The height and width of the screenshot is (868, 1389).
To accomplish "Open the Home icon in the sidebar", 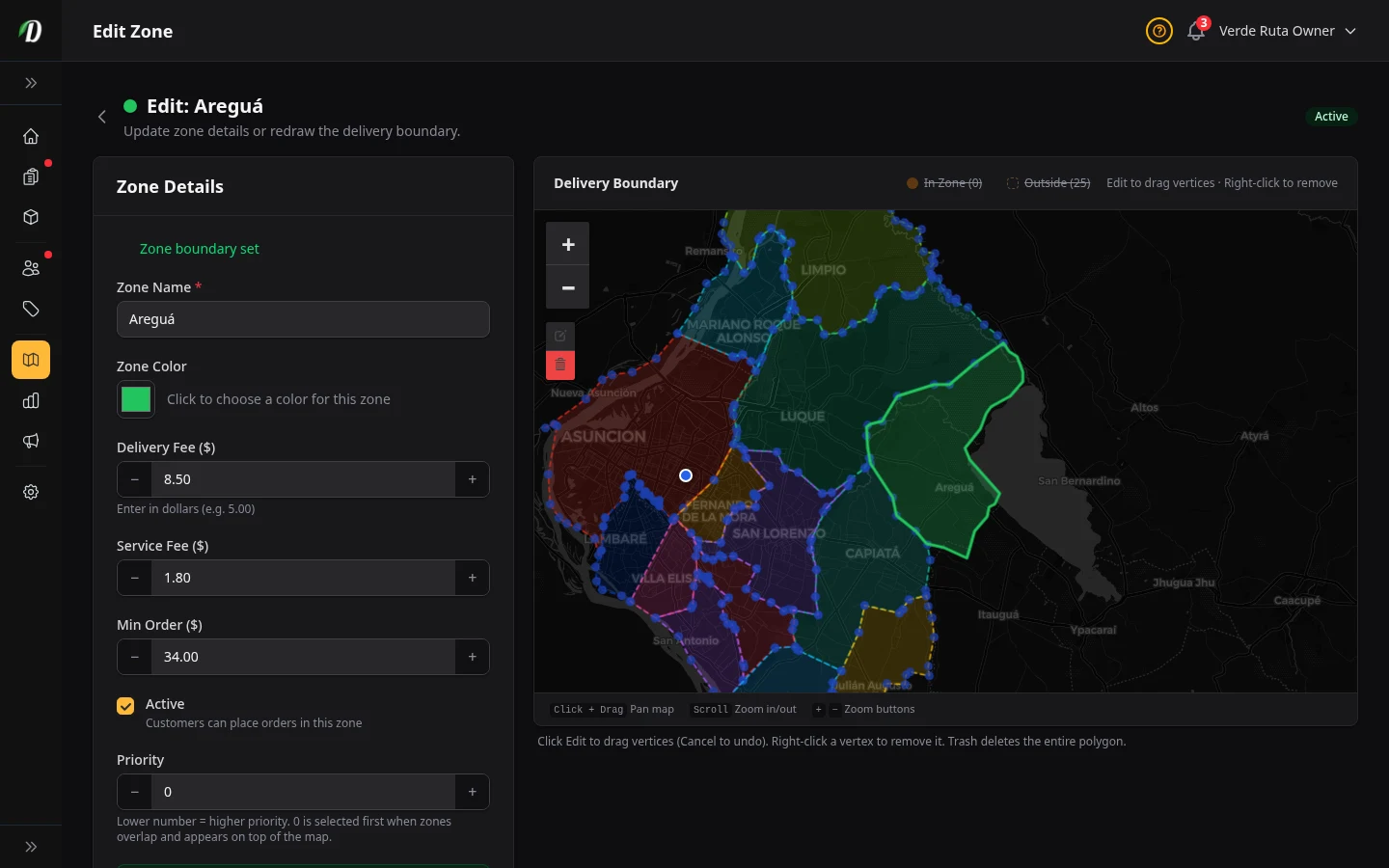I will click(31, 136).
